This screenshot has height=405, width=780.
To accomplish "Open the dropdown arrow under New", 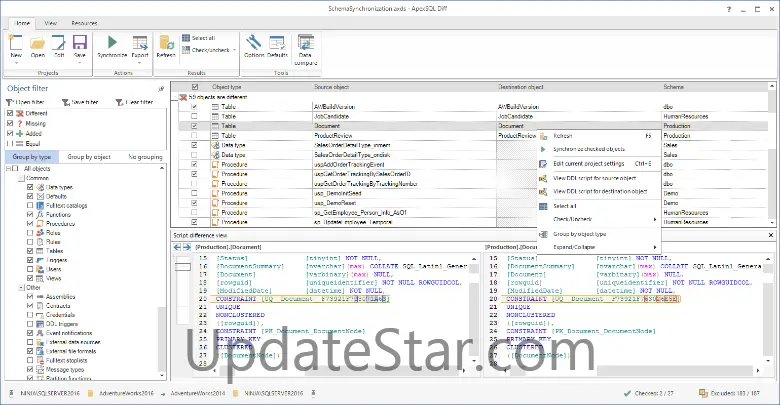I will (x=16, y=64).
